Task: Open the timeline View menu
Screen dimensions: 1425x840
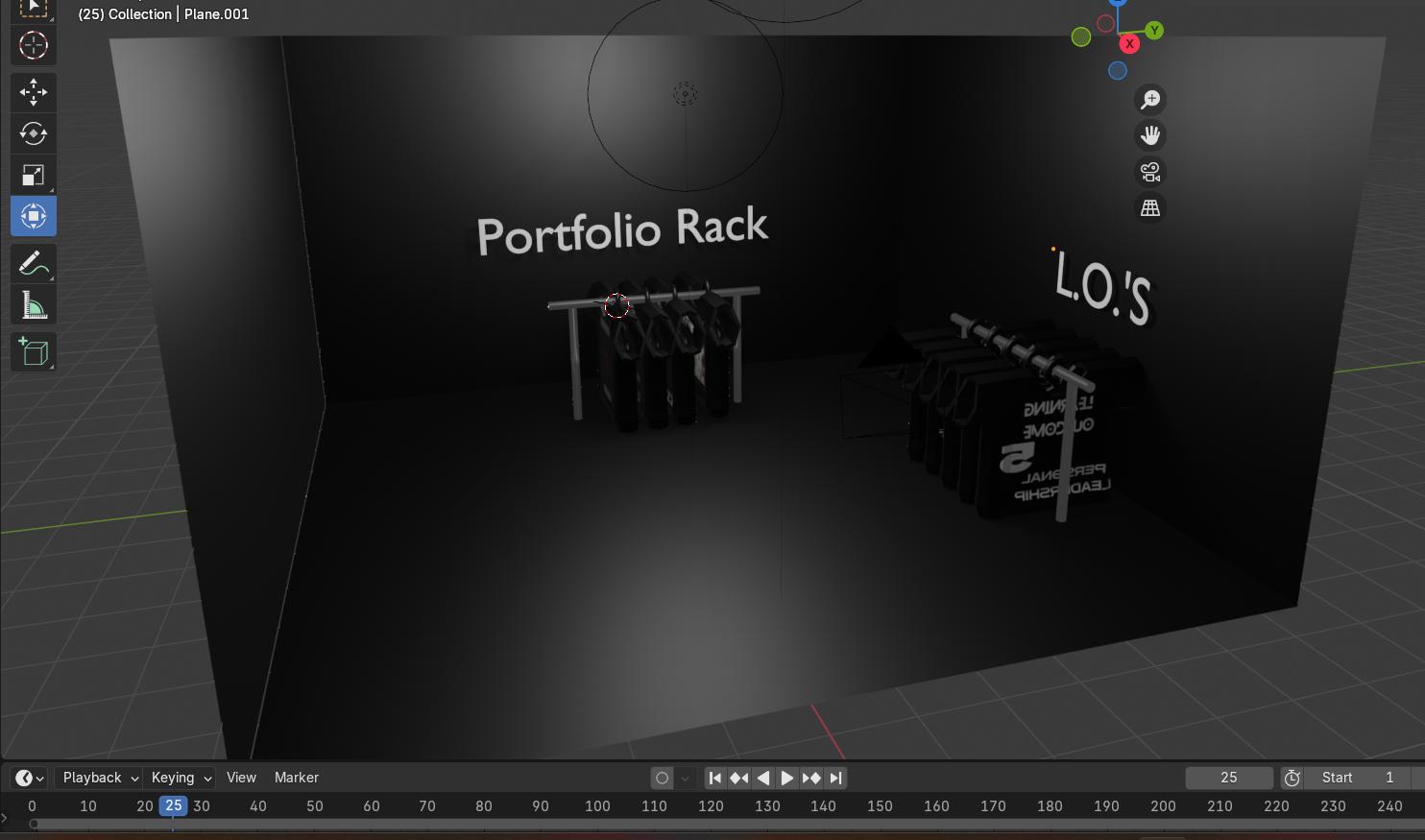Action: tap(241, 778)
